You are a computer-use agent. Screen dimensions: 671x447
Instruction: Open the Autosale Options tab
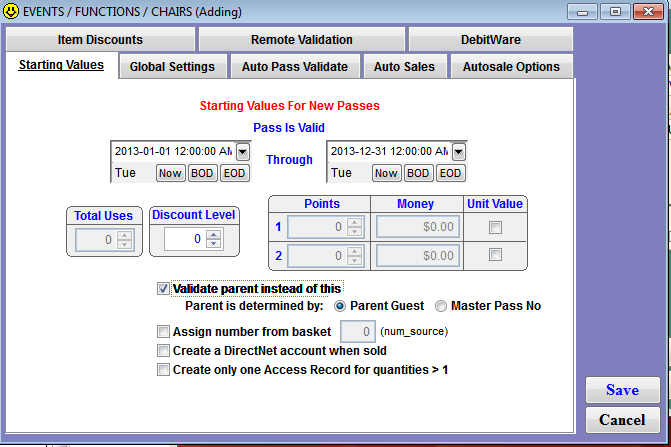pyautogui.click(x=511, y=67)
